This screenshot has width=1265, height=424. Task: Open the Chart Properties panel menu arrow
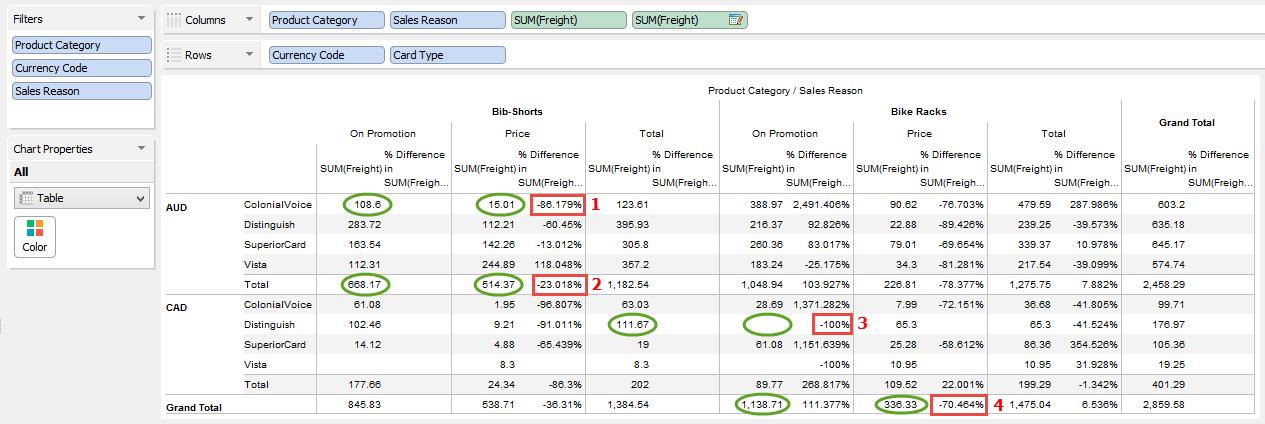click(x=141, y=149)
